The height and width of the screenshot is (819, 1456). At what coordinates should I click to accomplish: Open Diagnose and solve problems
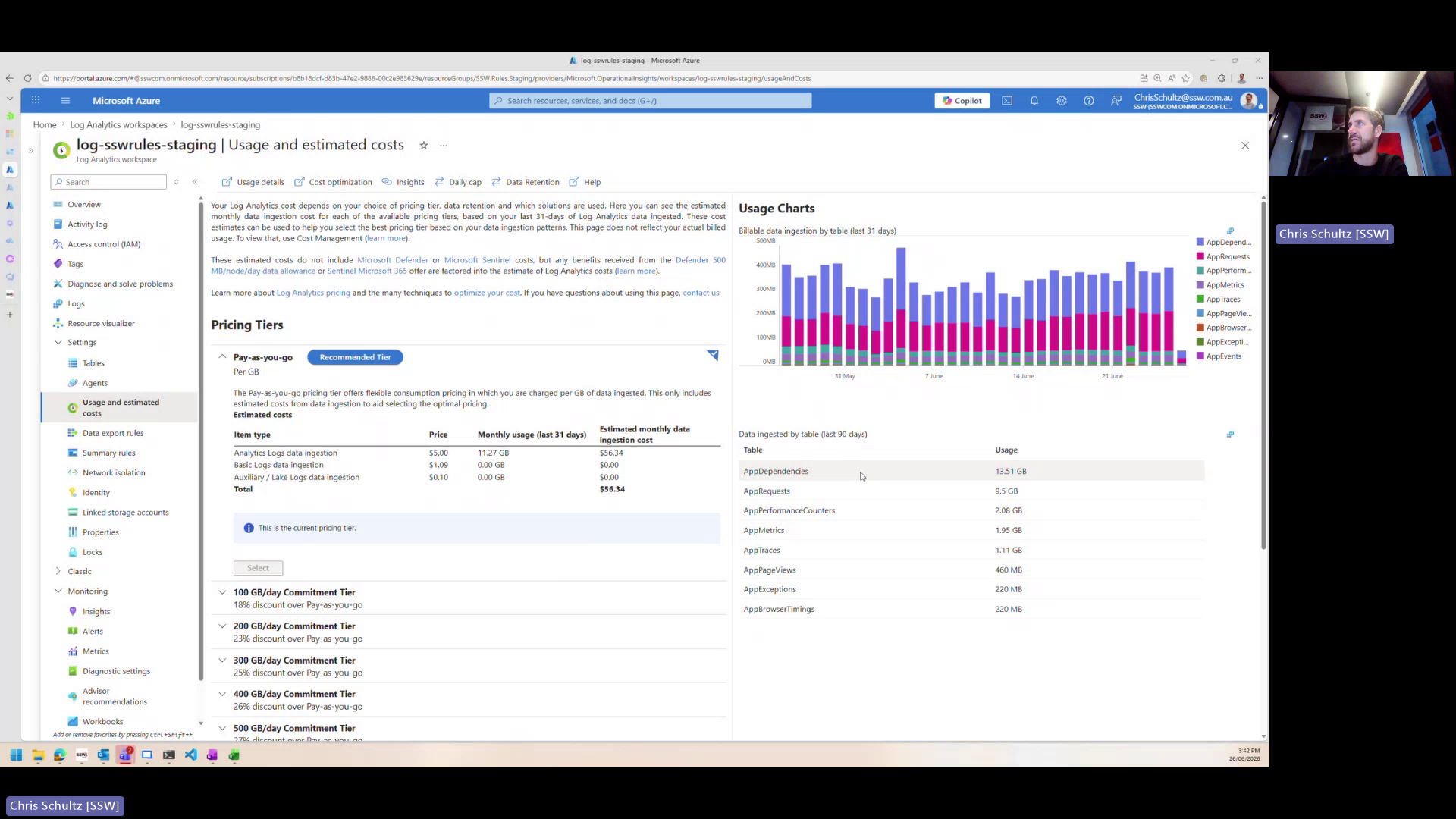click(x=120, y=284)
